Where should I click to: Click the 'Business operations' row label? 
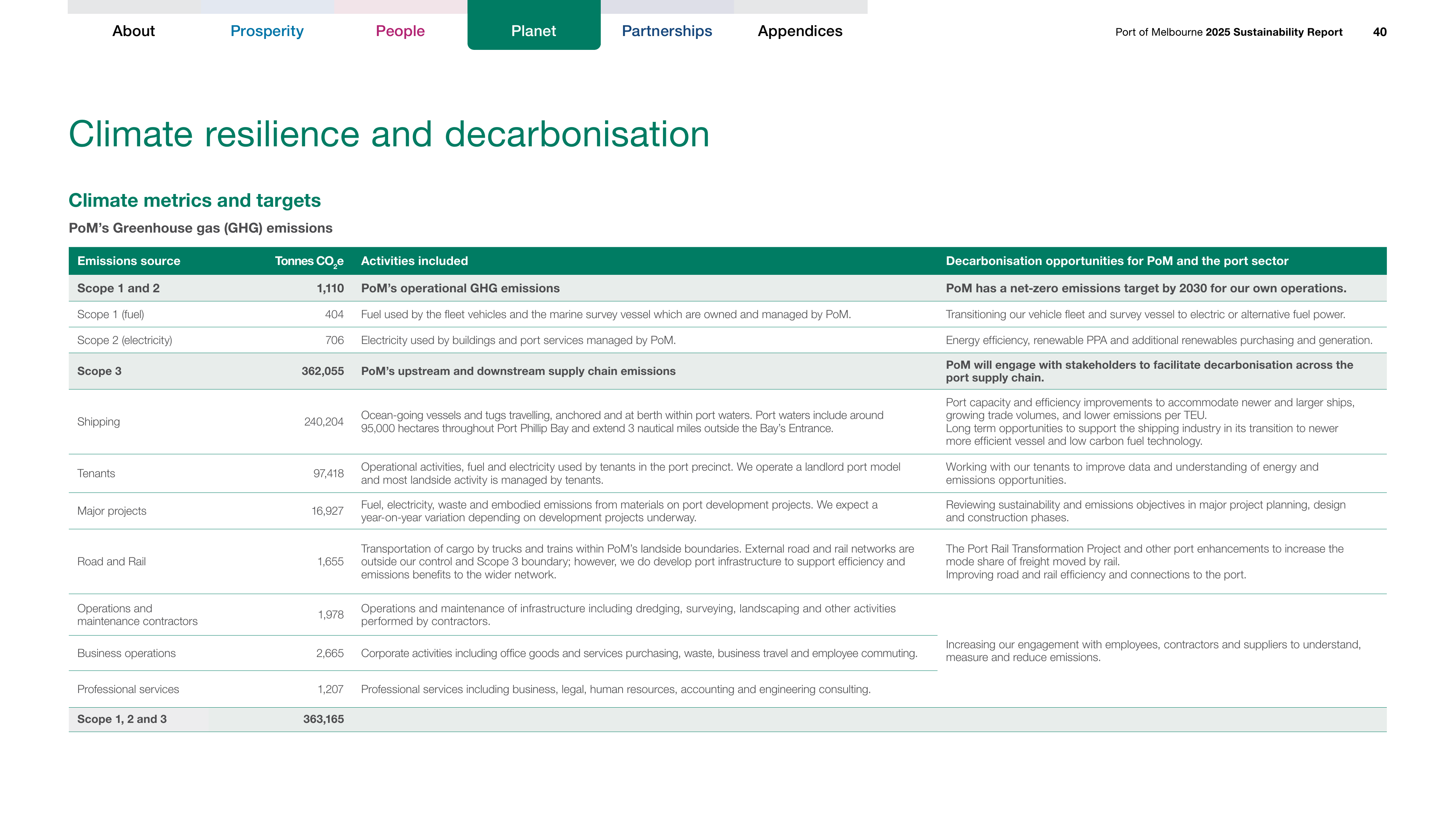point(127,653)
